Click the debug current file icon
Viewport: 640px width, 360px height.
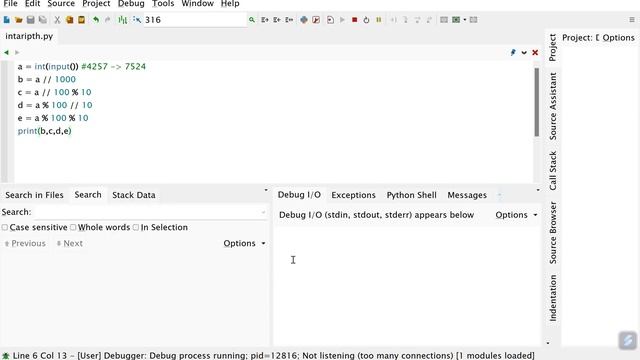(330, 20)
